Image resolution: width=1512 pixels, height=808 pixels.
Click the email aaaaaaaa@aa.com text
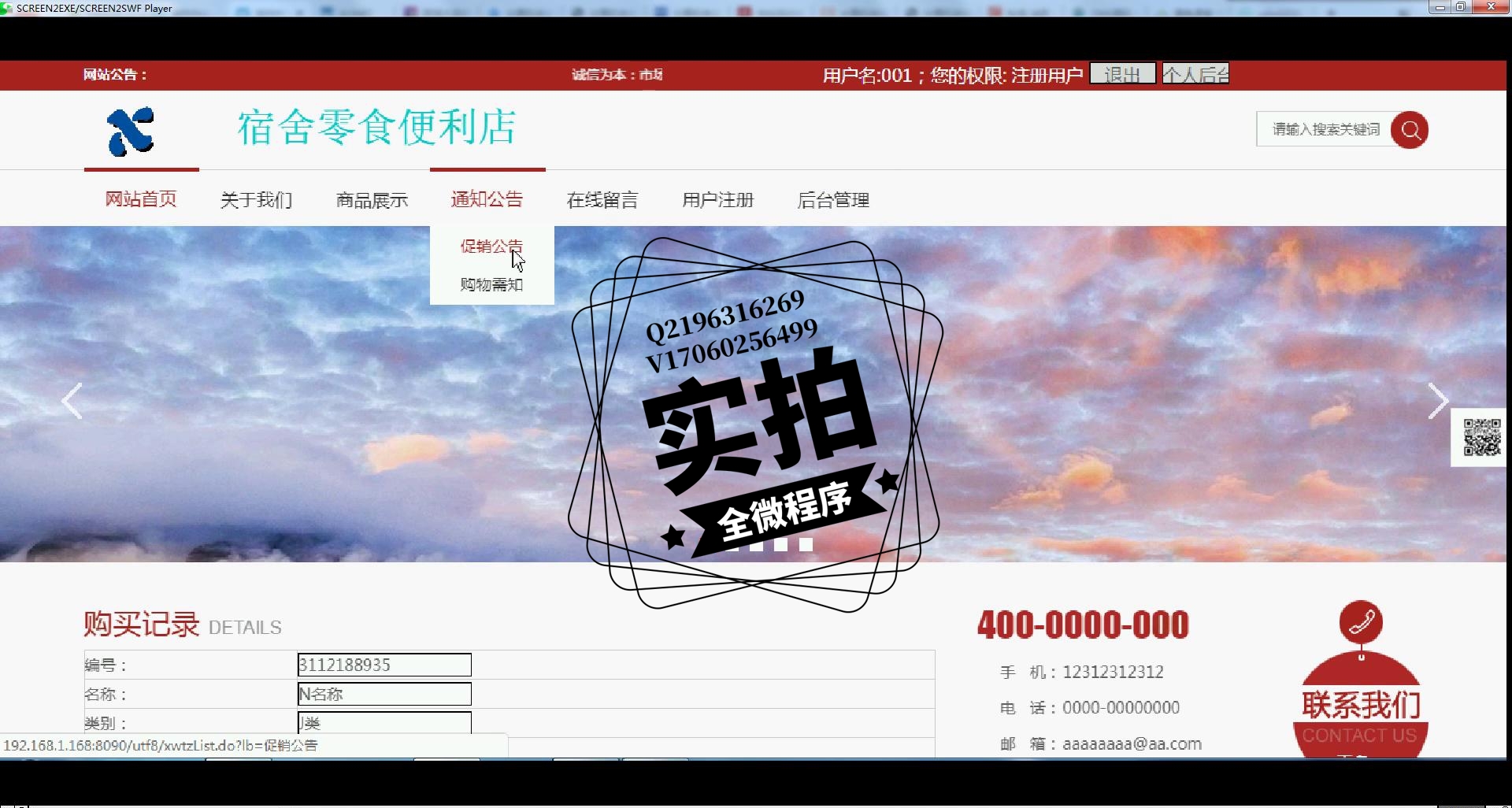[x=1132, y=743]
